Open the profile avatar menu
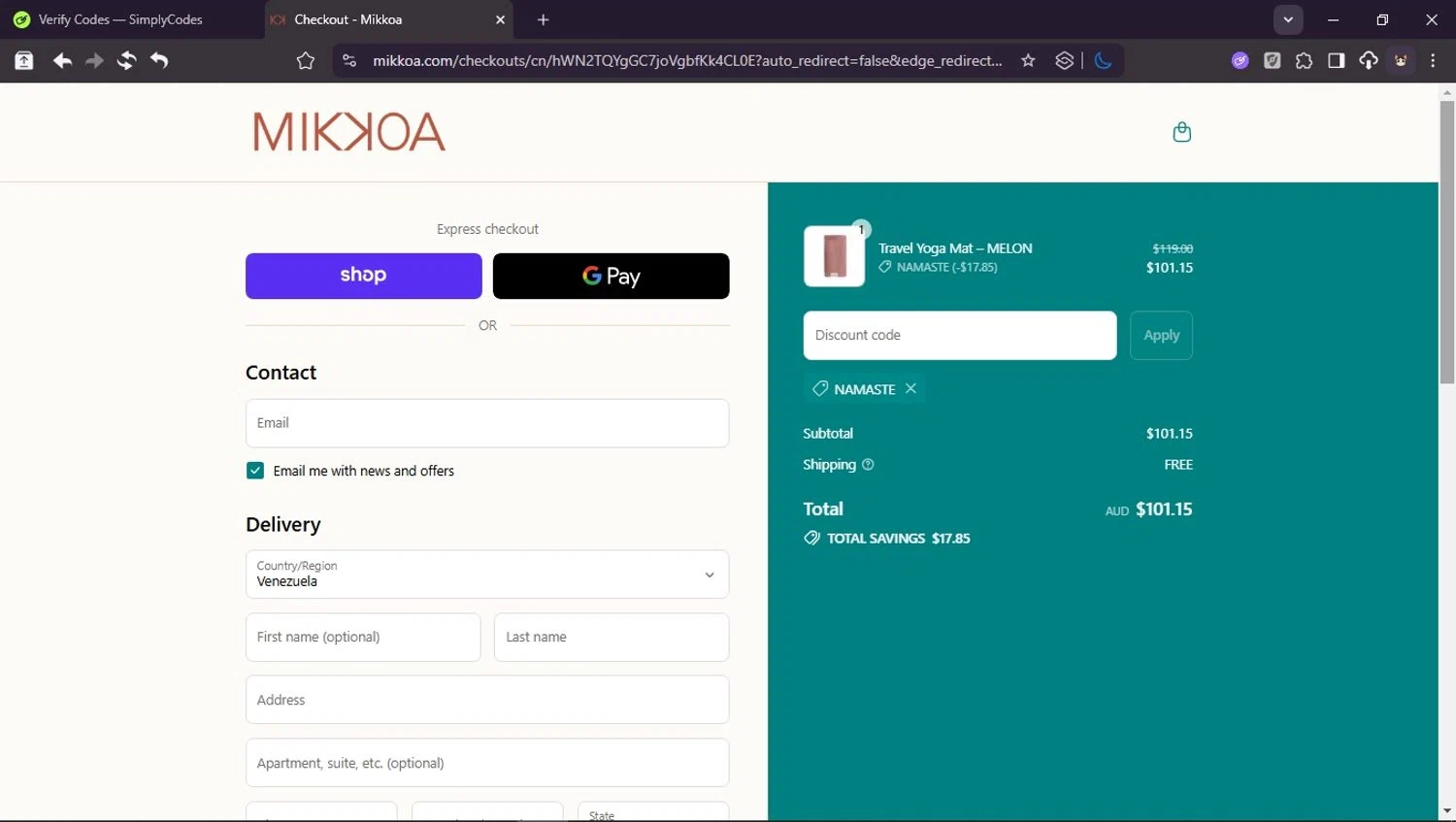 pos(1401,61)
